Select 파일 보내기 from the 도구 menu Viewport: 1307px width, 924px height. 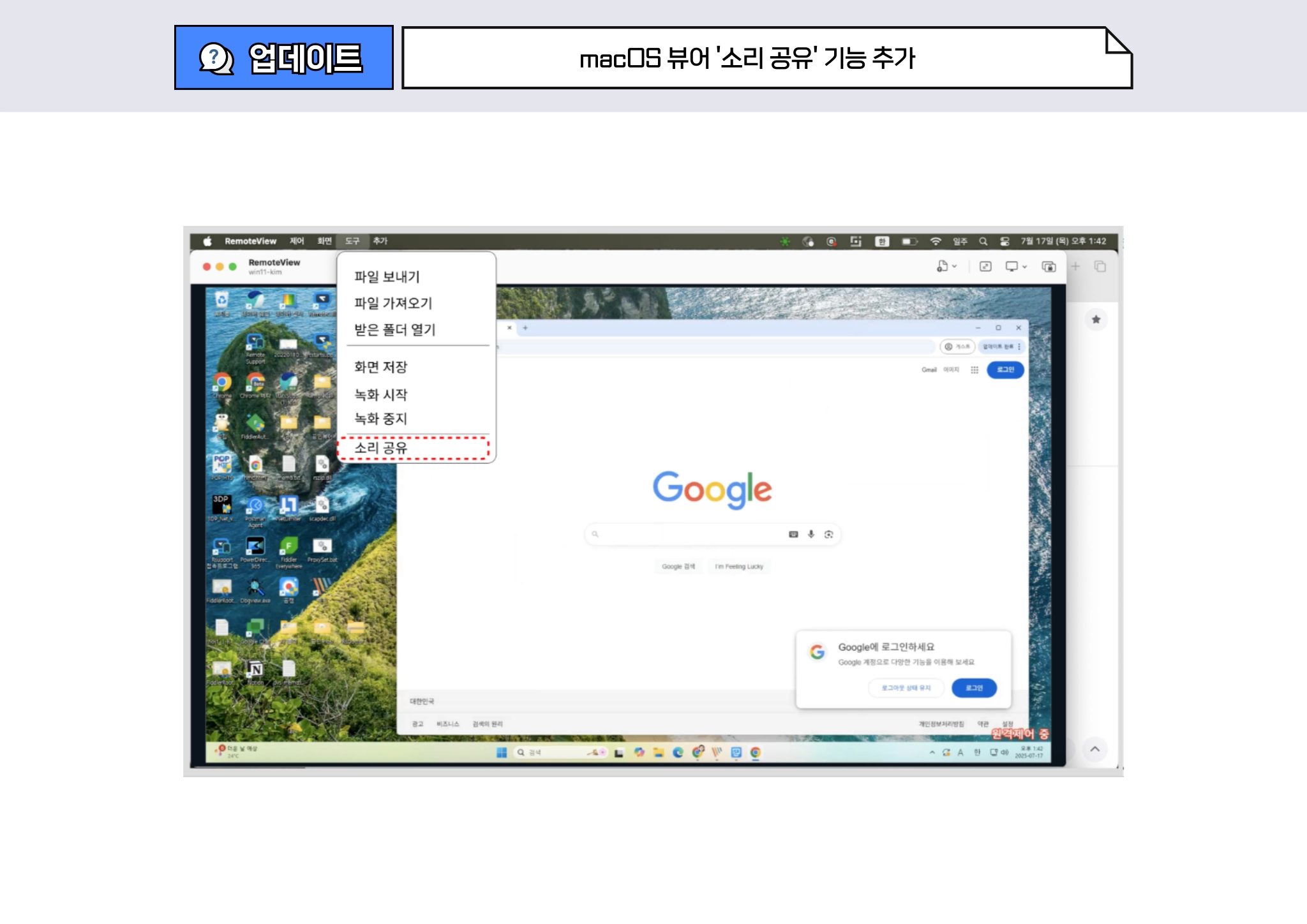385,276
